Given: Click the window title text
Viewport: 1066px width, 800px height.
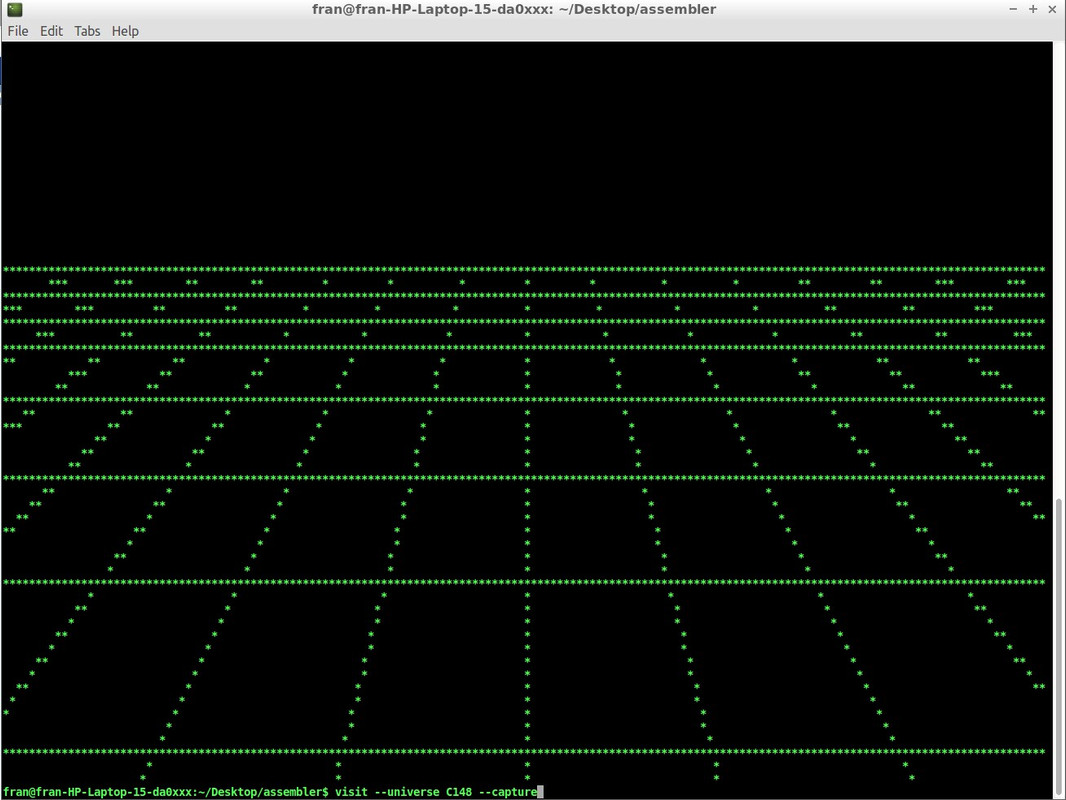Looking at the screenshot, I should click(x=514, y=10).
